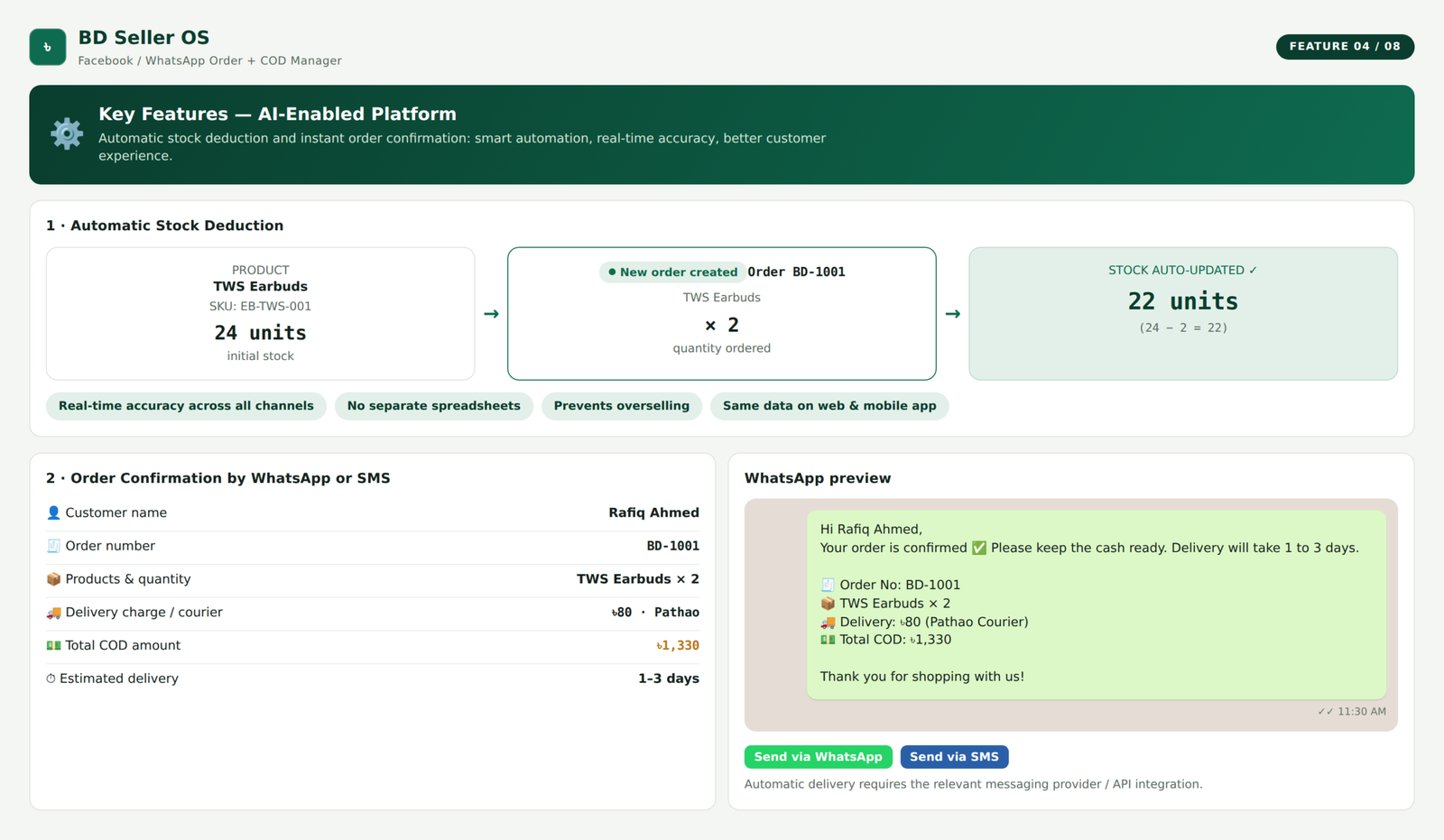Click the Order Confirmation by WhatsApp or SMS heading

point(218,478)
